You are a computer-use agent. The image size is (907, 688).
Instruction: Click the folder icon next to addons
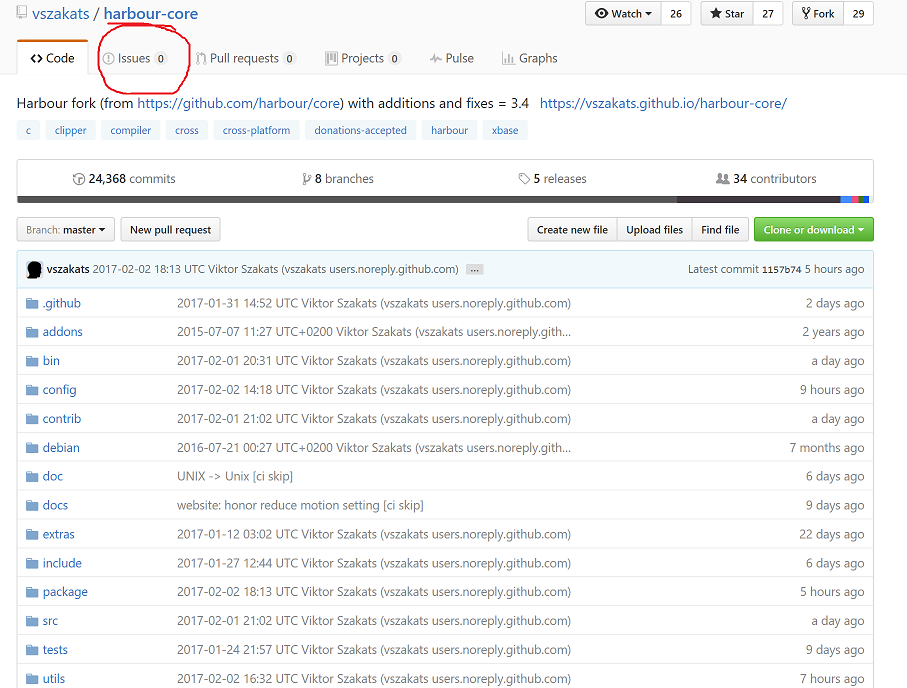pos(32,332)
